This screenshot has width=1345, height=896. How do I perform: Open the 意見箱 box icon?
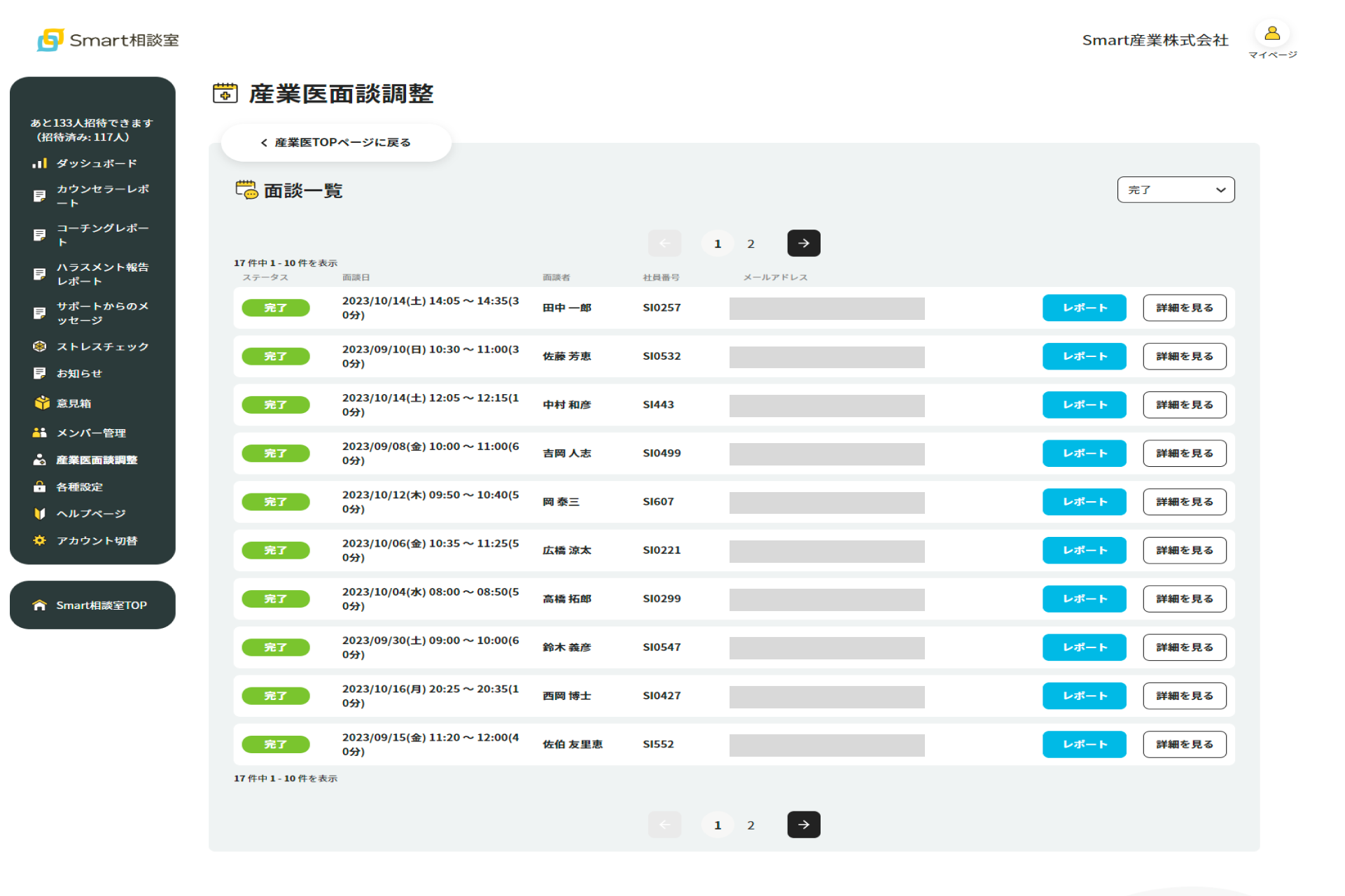tap(41, 403)
